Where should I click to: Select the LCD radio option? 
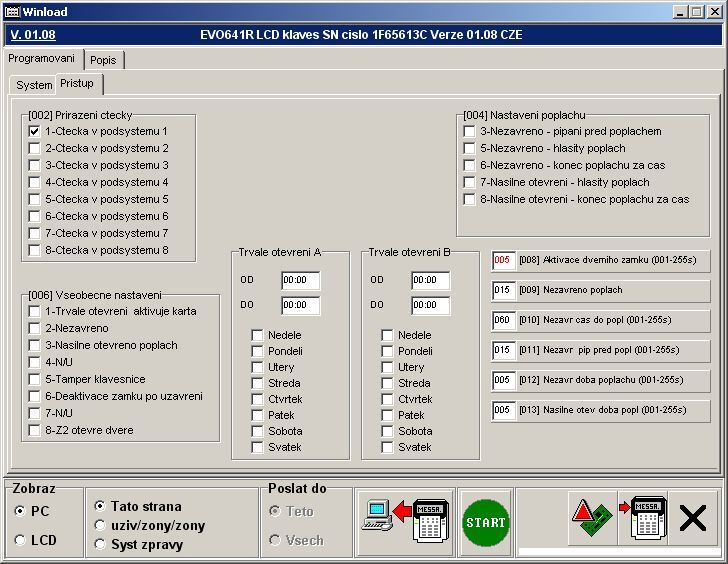click(x=20, y=540)
